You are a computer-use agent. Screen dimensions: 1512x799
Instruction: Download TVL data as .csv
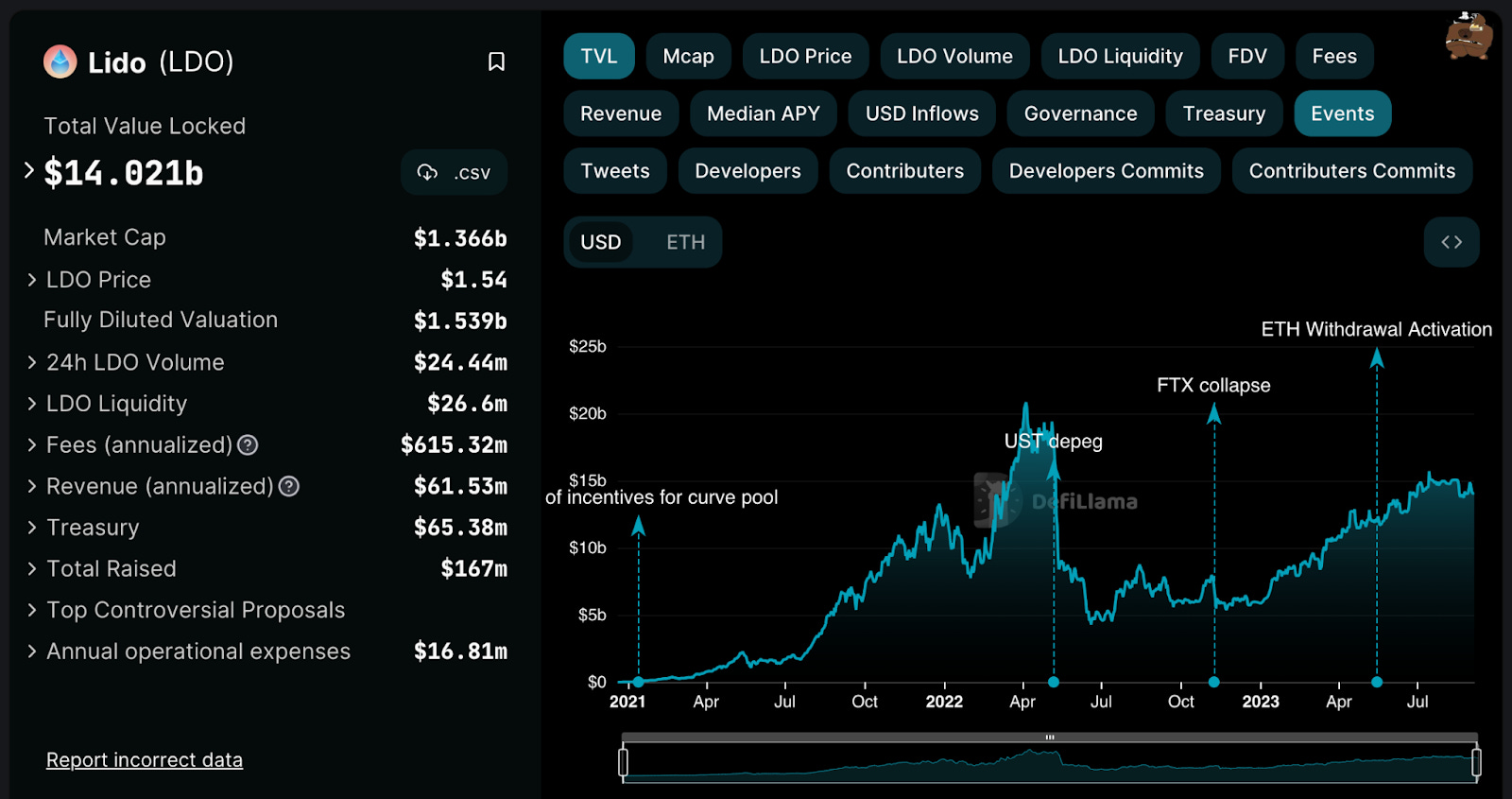click(454, 172)
